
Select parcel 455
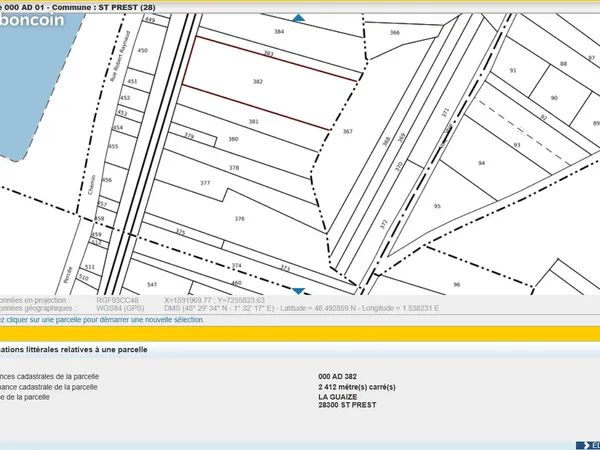[x=113, y=147]
